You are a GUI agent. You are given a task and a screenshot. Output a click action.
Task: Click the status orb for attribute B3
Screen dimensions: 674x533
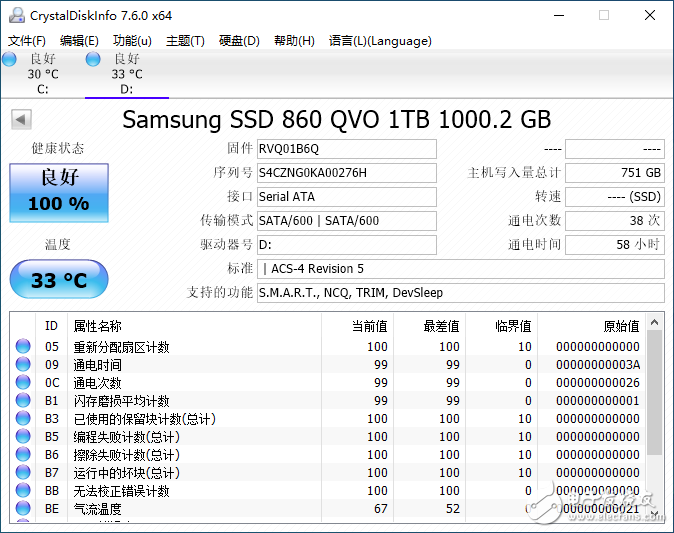(23, 419)
